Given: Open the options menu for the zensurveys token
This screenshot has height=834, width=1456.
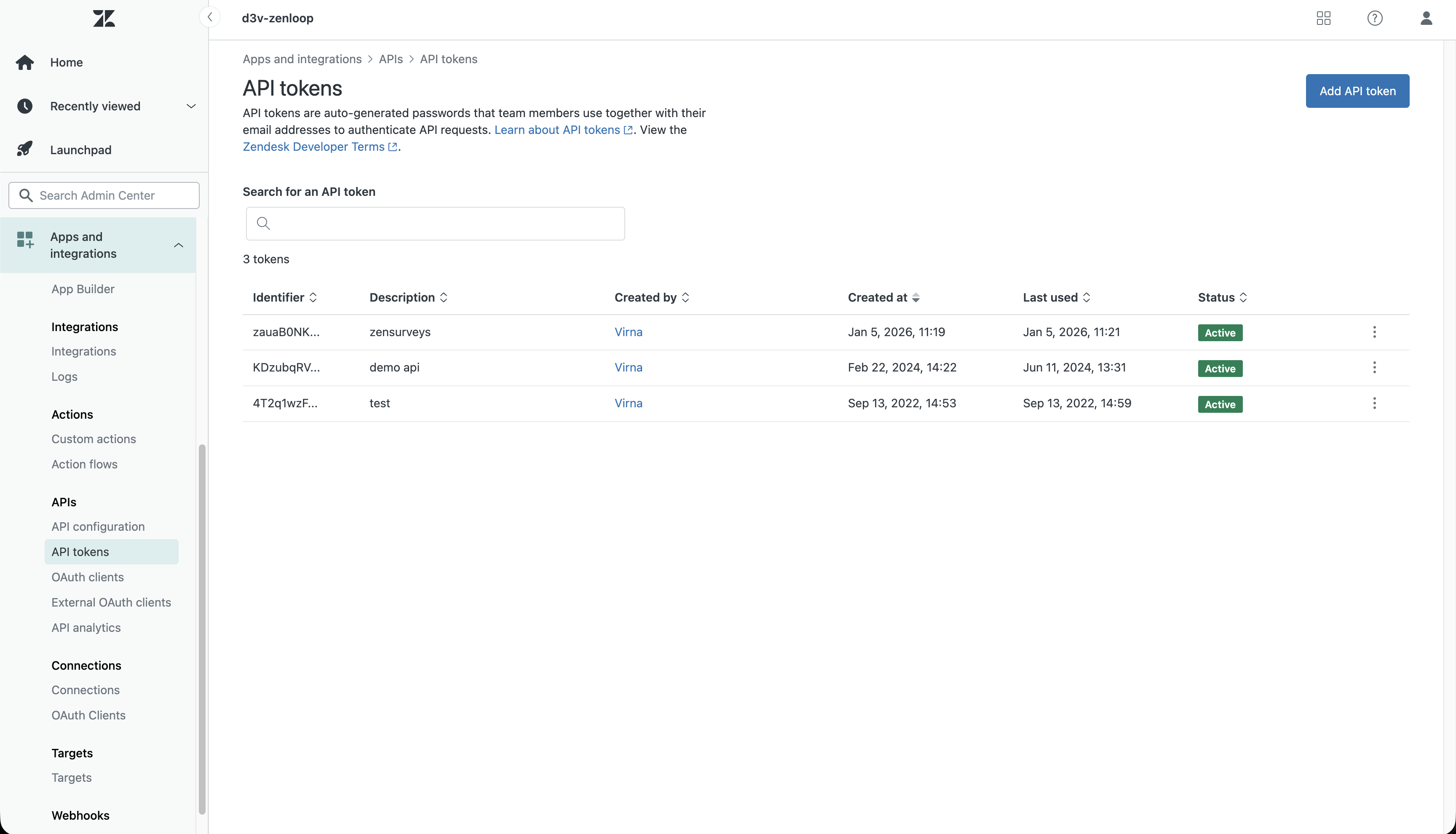Looking at the screenshot, I should click(x=1374, y=332).
